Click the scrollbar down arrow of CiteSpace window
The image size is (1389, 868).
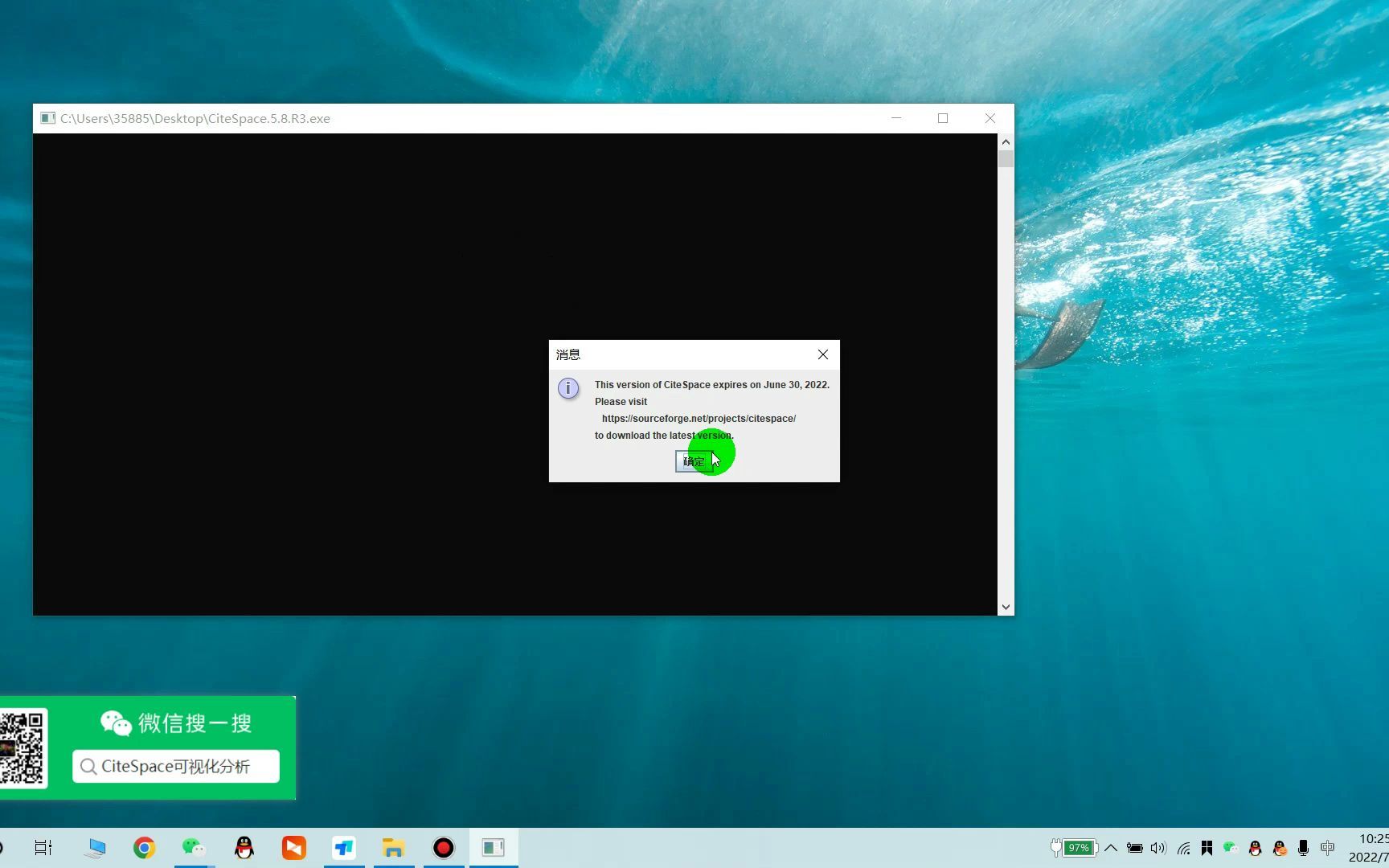pyautogui.click(x=1006, y=607)
